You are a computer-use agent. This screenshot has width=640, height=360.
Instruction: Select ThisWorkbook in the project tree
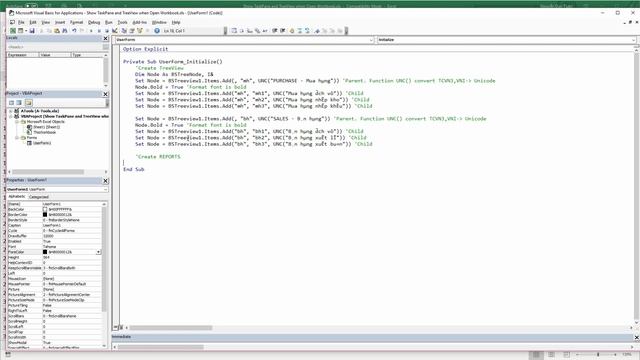coord(44,132)
